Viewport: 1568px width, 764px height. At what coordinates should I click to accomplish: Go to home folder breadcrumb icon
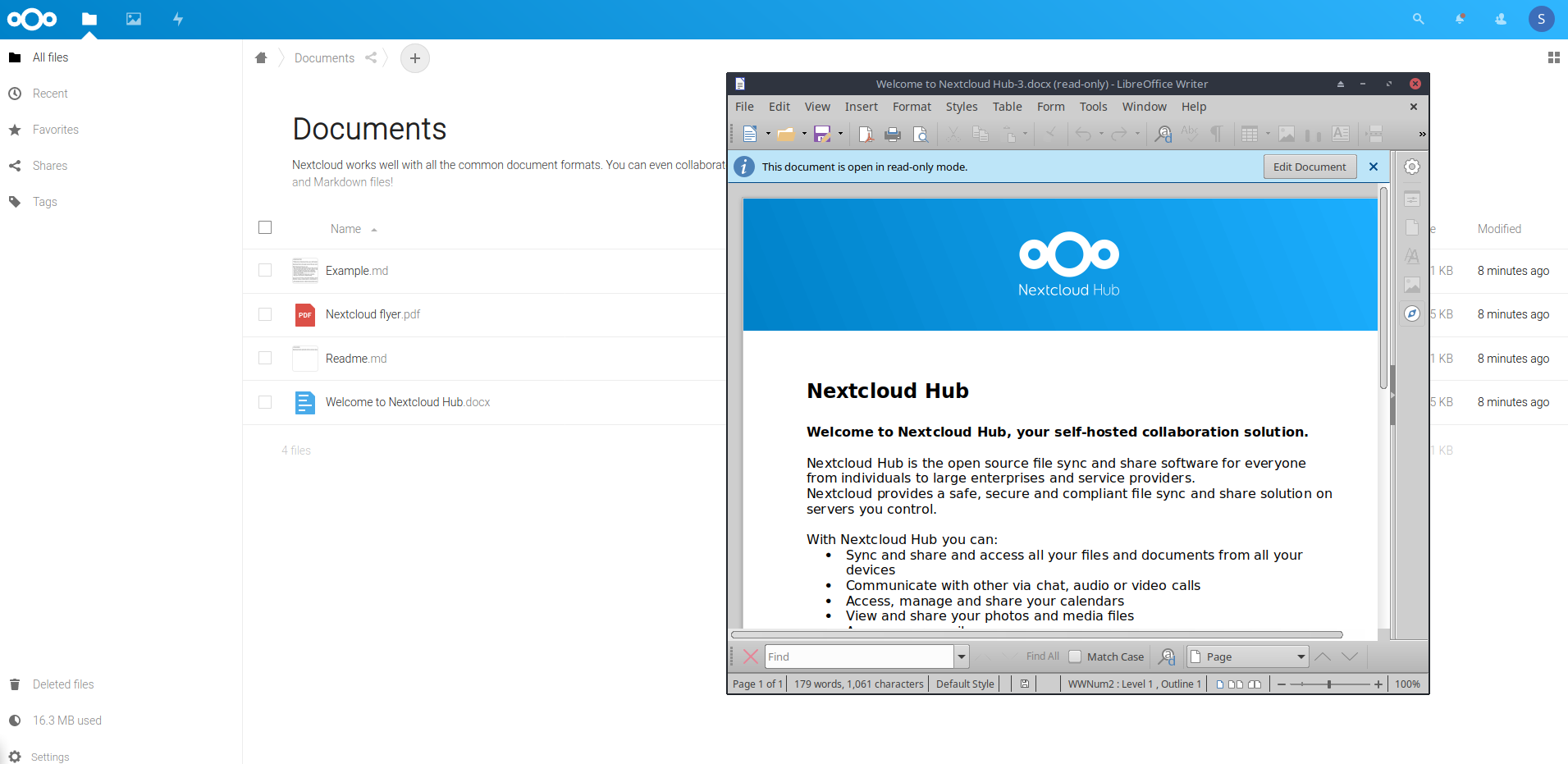pos(261,57)
